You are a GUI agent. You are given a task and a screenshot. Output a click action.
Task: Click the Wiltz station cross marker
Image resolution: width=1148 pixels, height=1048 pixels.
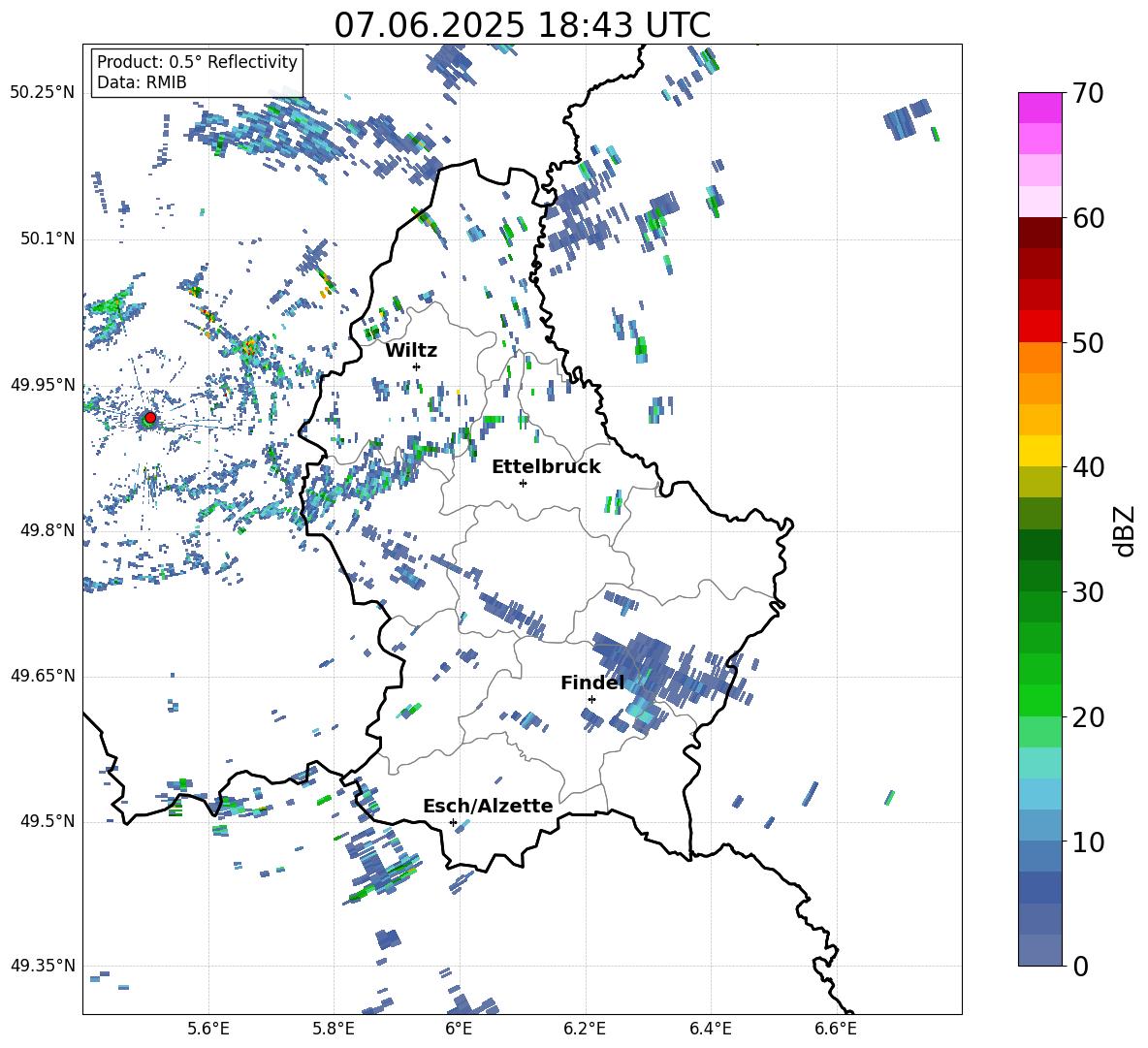point(417,366)
